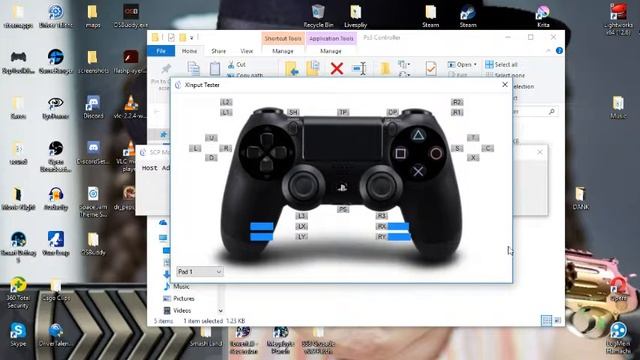The height and width of the screenshot is (360, 640).
Task: Click the properties icon in Explorer title bar
Action: (x=171, y=38)
